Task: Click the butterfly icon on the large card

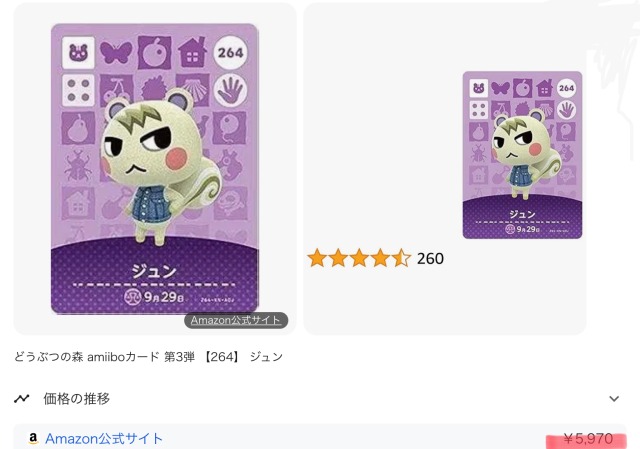Action: [116, 53]
